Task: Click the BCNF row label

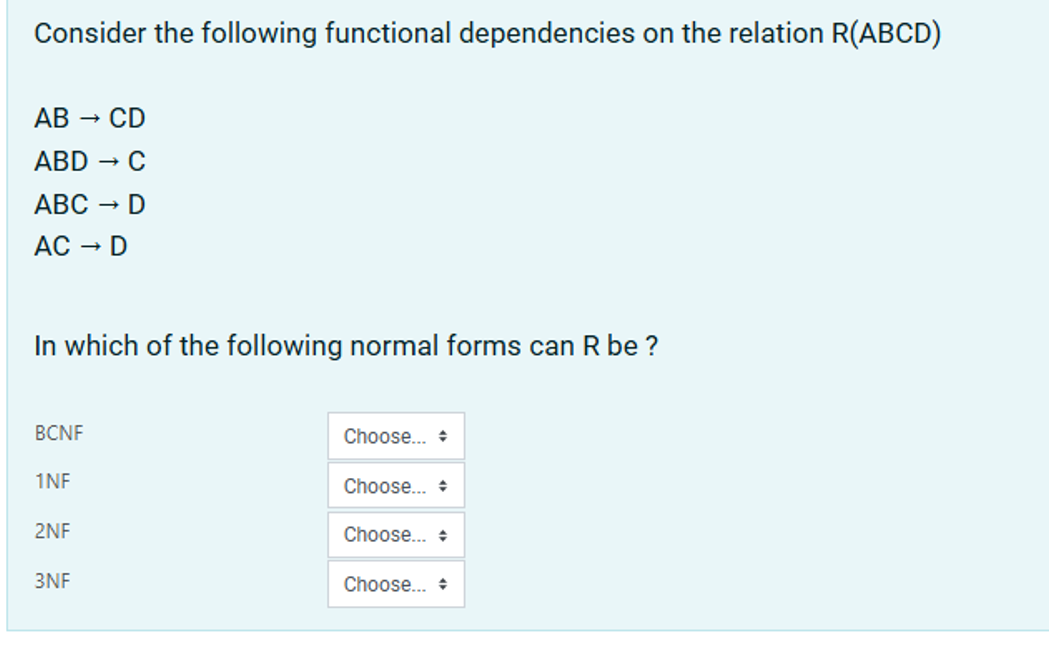Action: coord(59,434)
